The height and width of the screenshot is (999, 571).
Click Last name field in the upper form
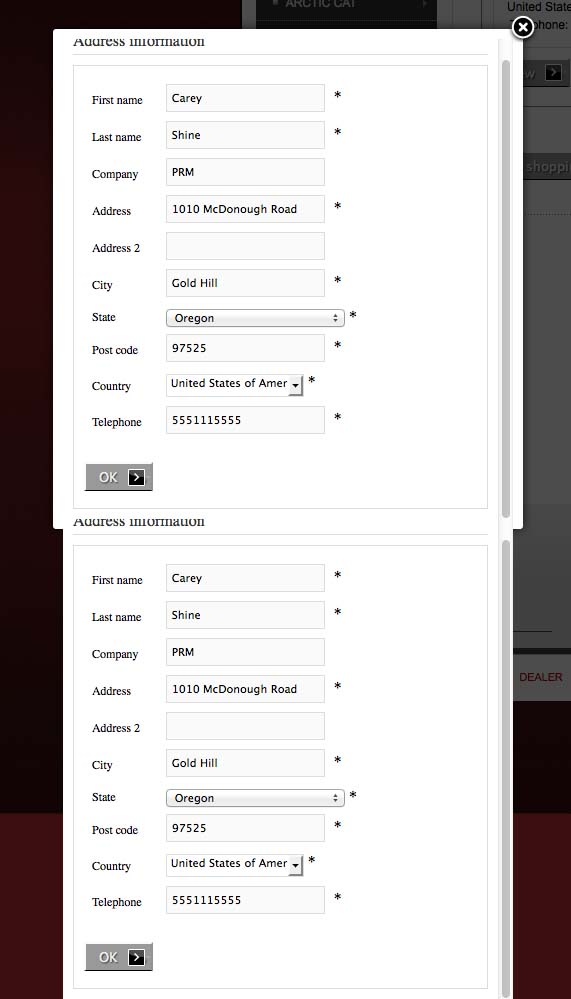pos(245,135)
